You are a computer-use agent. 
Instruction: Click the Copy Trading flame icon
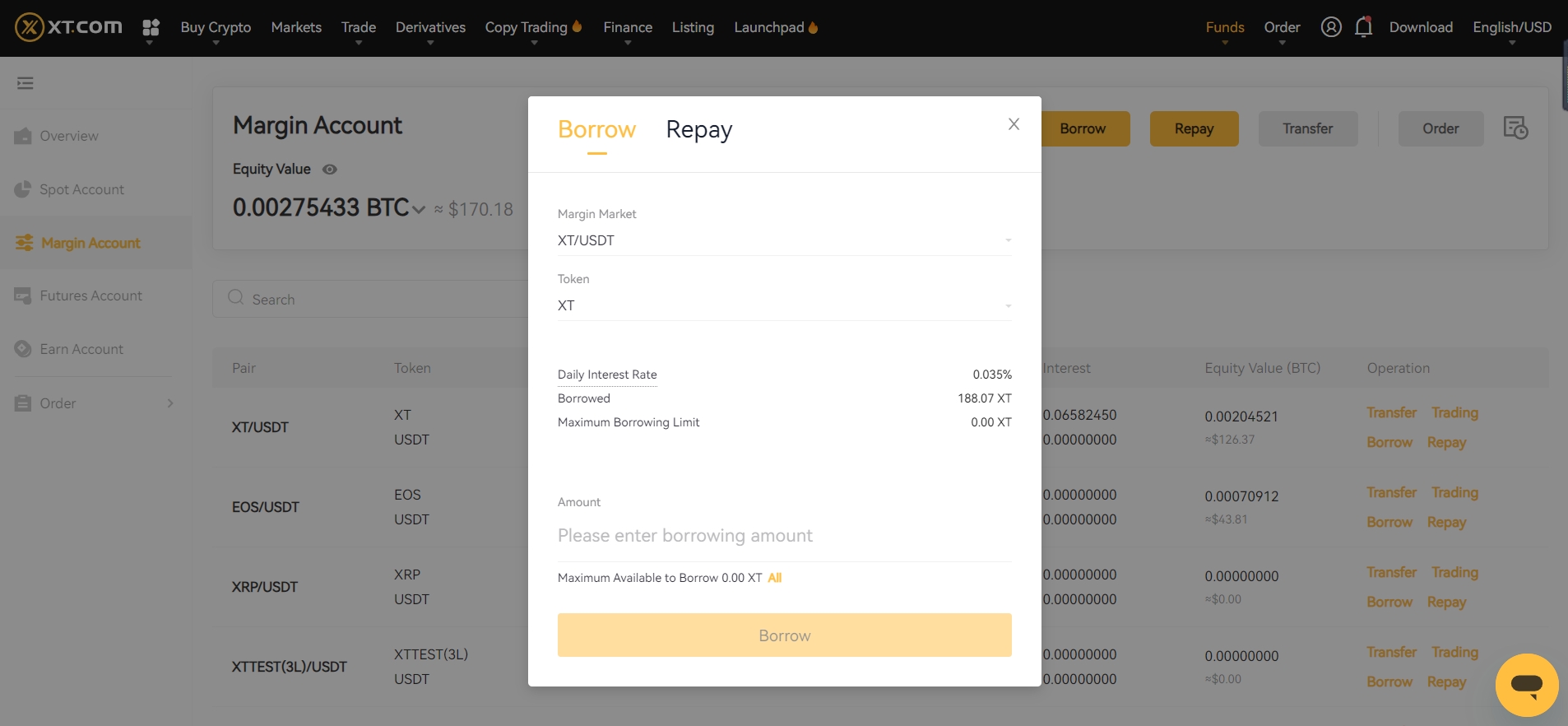(577, 26)
